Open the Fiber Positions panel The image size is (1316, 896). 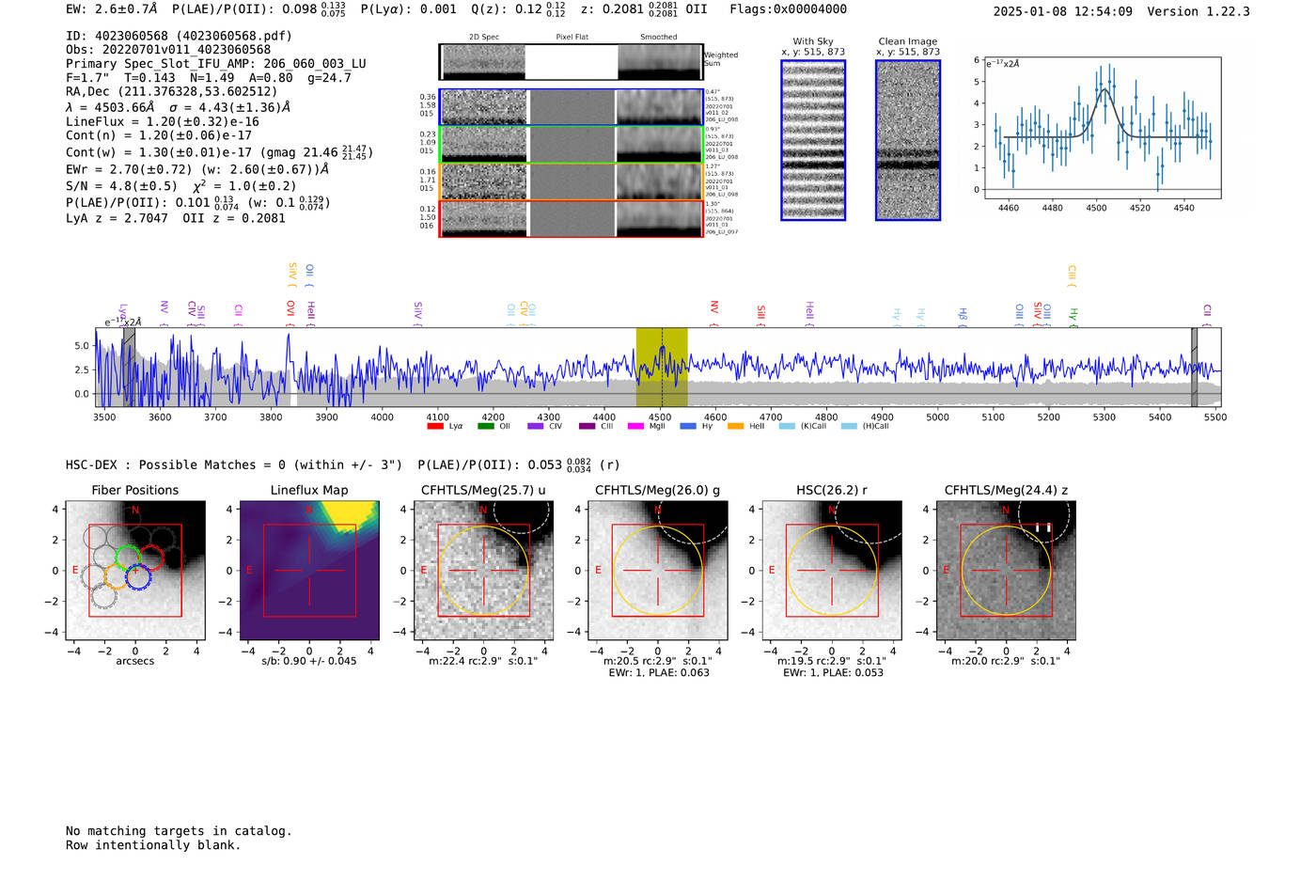(135, 571)
